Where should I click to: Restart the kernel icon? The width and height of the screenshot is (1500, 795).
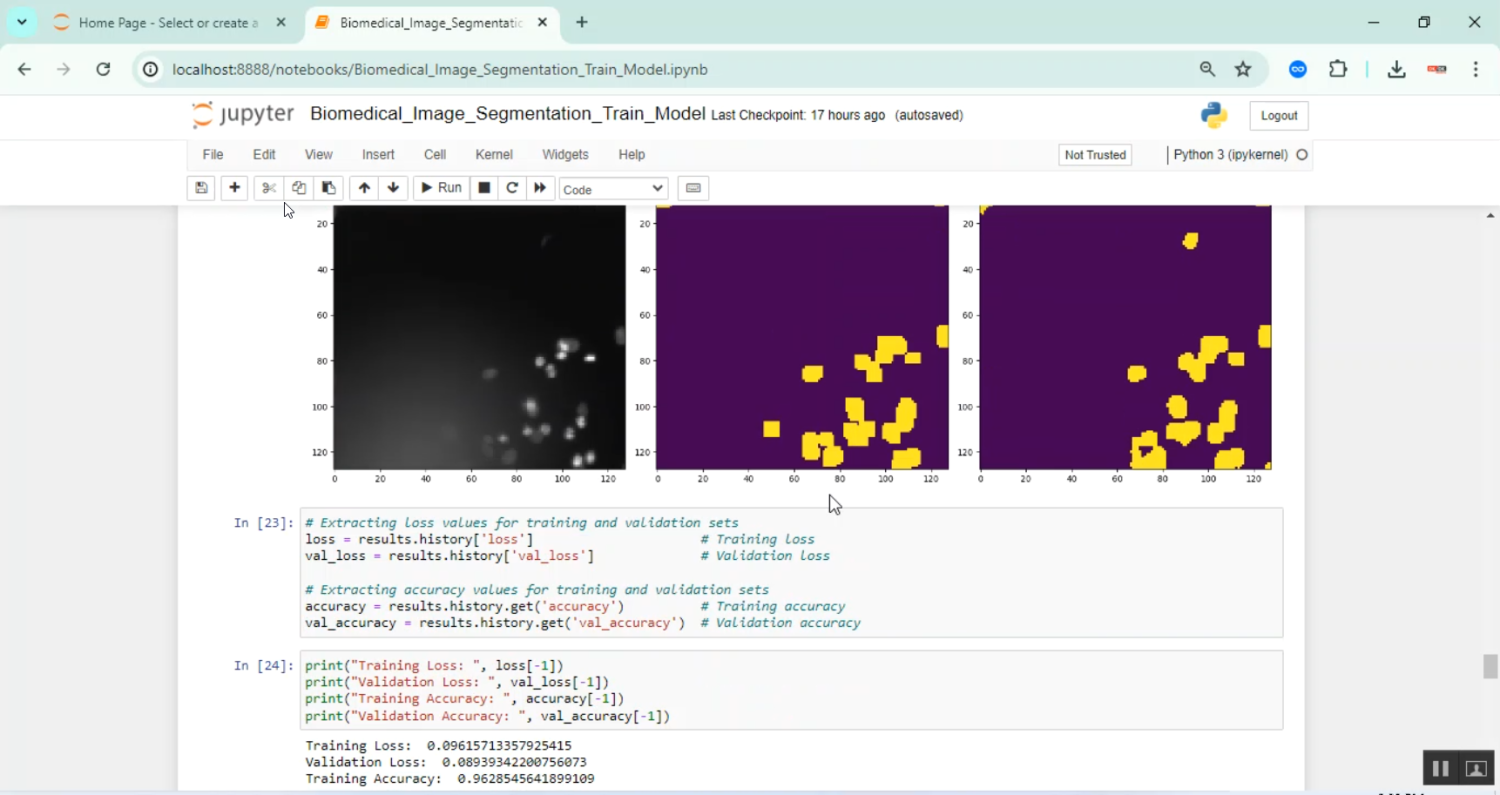tap(512, 188)
